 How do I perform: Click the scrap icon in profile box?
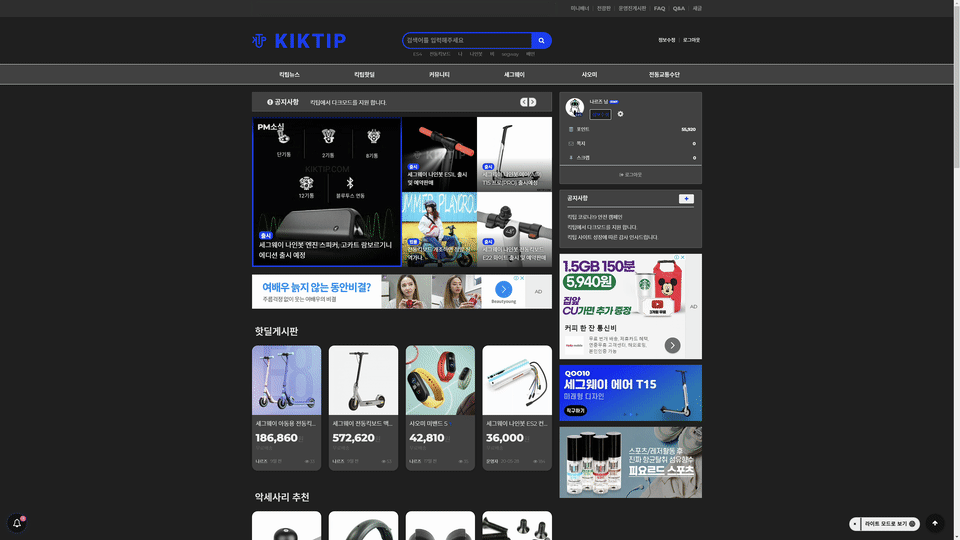tap(571, 157)
